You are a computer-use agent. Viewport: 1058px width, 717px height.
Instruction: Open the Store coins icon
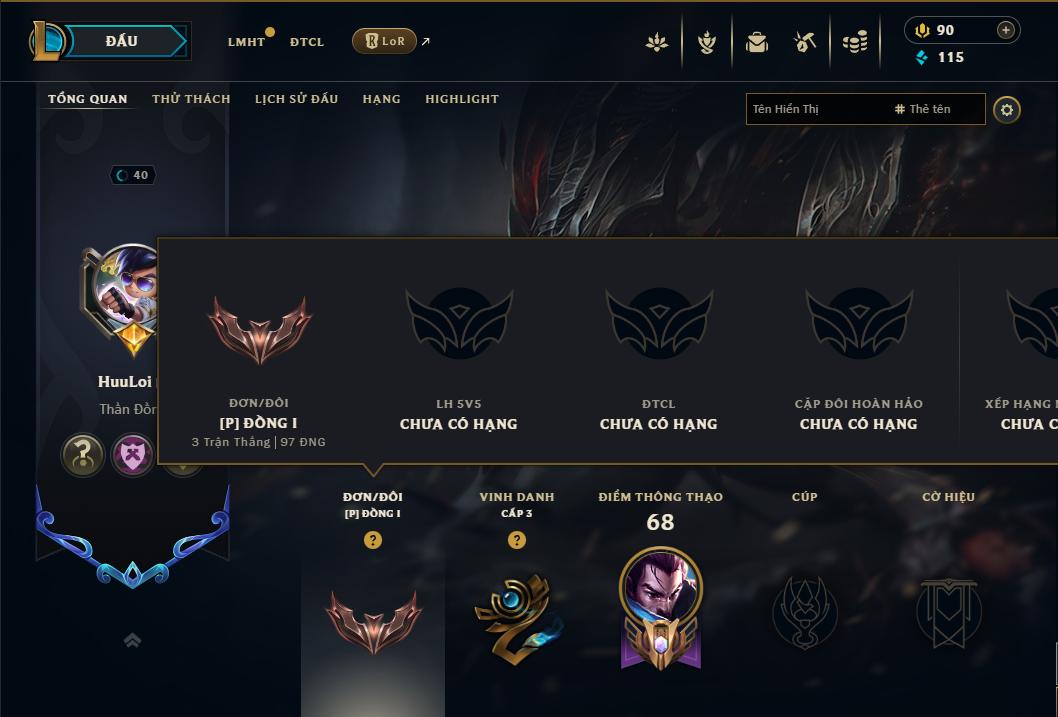(x=855, y=42)
